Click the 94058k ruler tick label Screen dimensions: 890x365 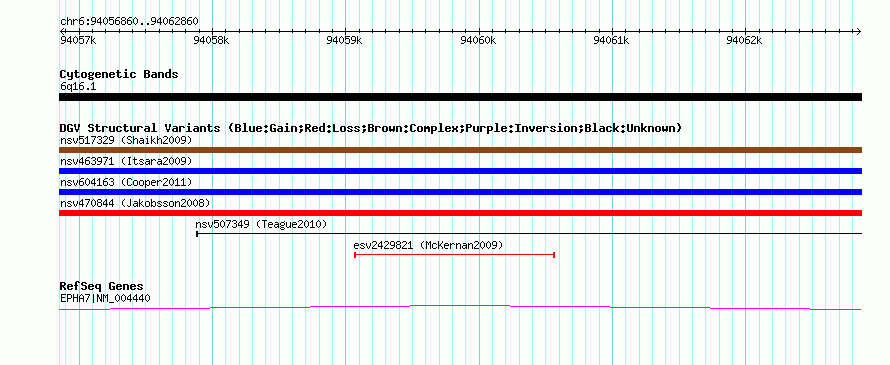211,40
